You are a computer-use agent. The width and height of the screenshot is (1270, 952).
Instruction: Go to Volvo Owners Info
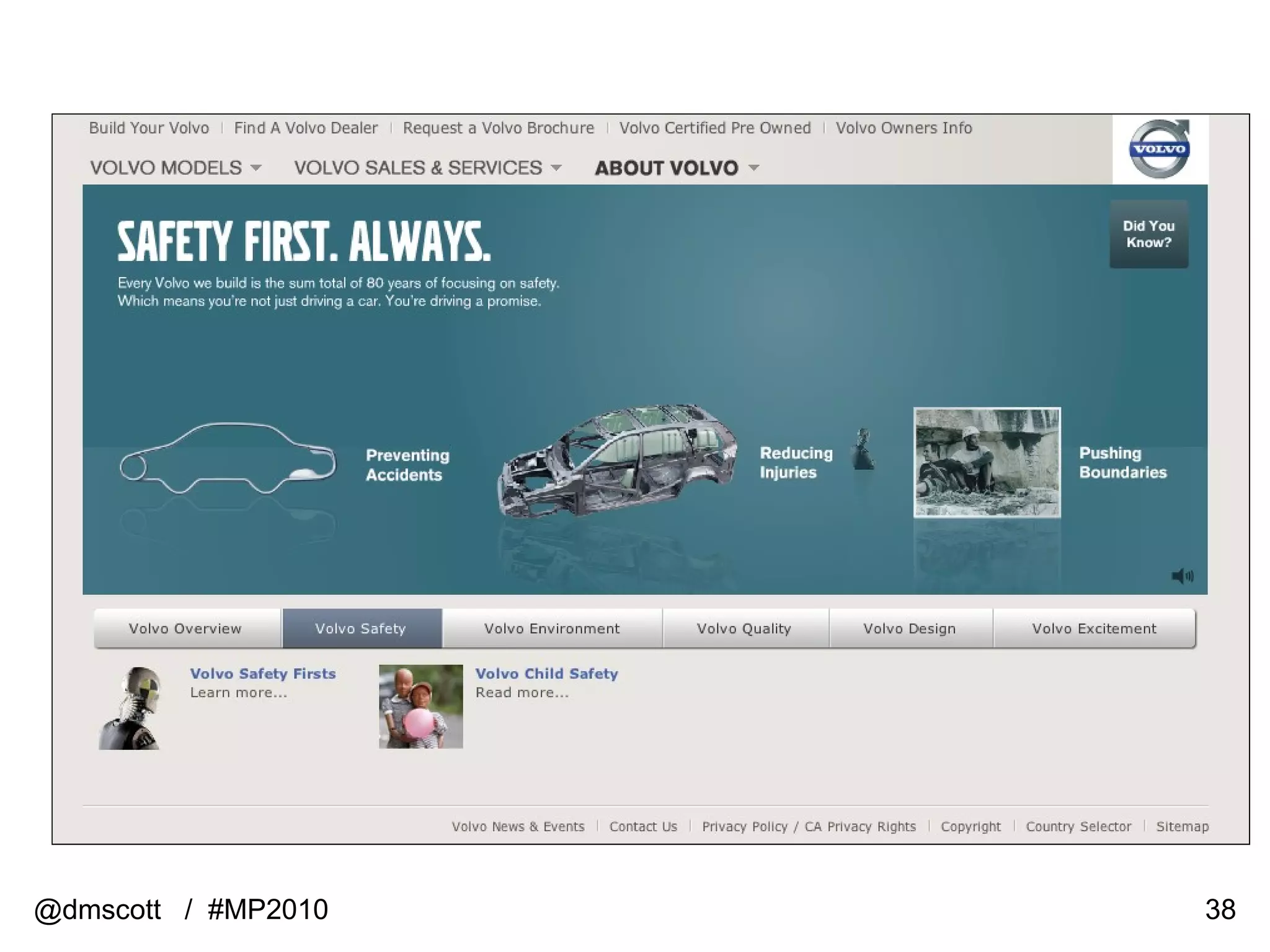[x=904, y=128]
